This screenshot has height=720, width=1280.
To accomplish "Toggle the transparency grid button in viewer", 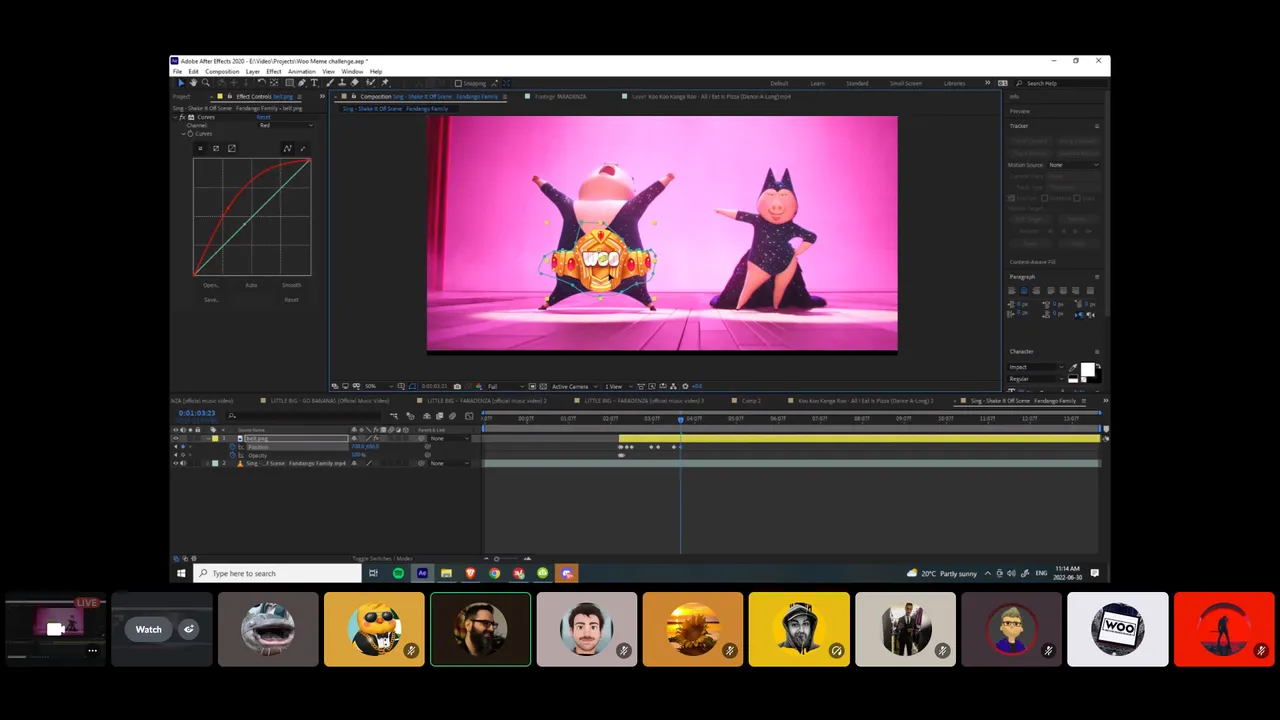I will coord(543,387).
